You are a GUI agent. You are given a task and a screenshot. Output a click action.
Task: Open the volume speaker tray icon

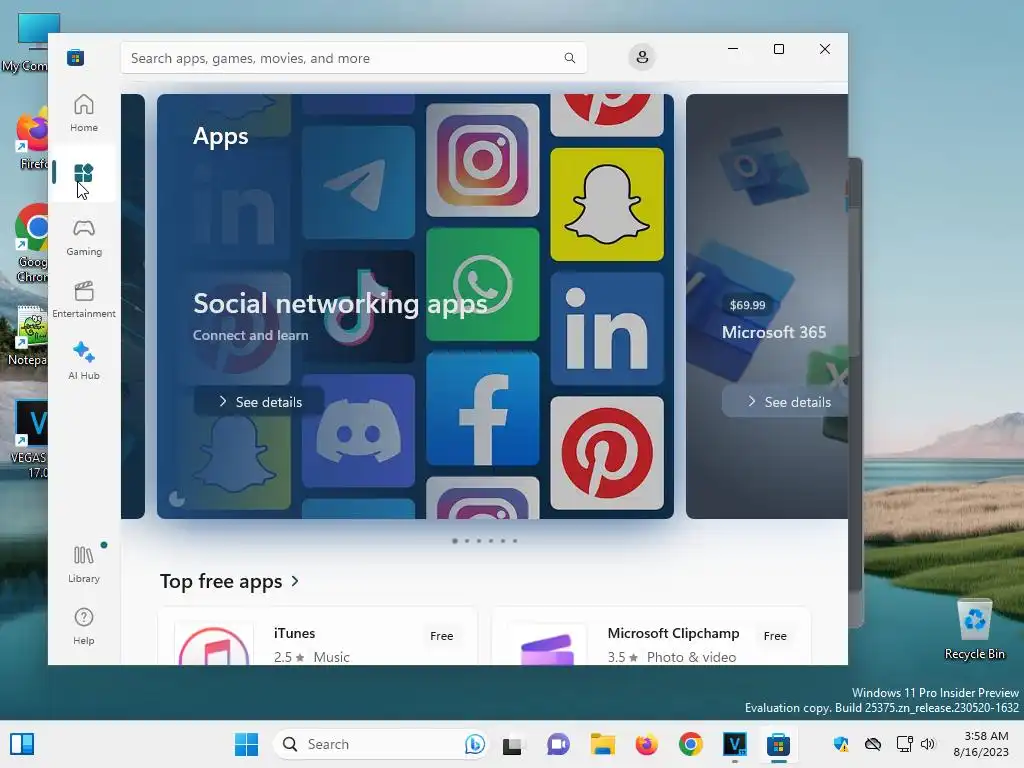tap(927, 744)
